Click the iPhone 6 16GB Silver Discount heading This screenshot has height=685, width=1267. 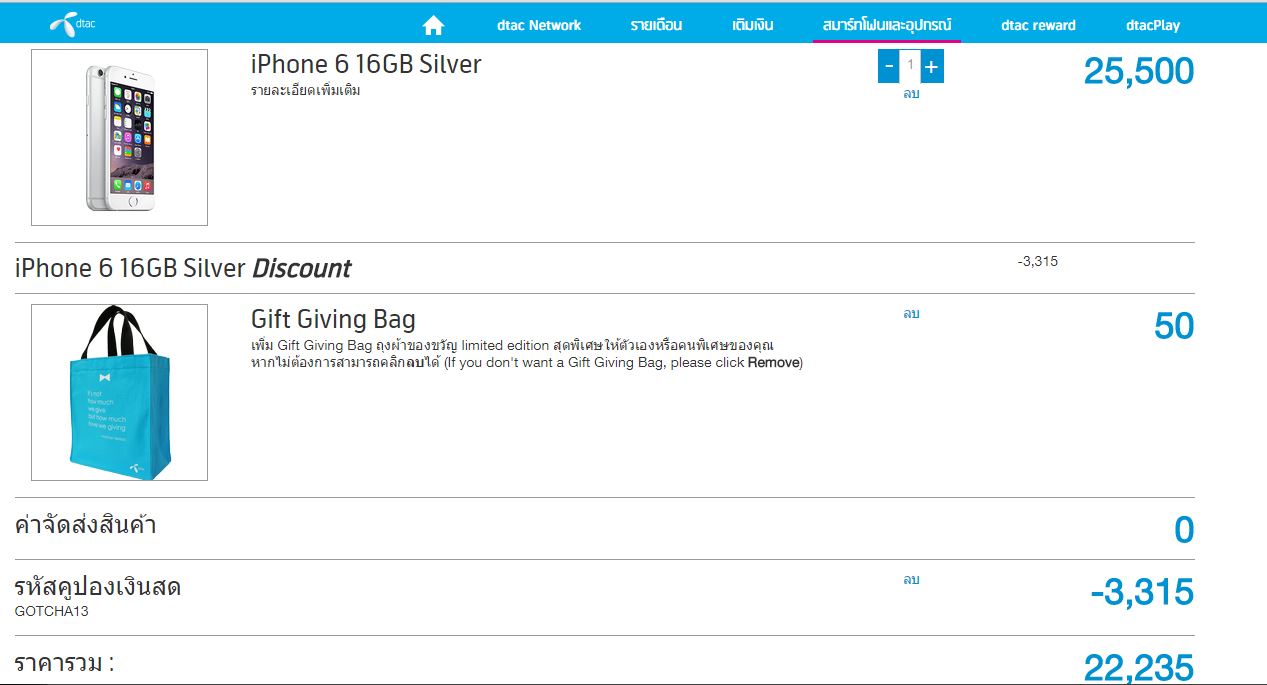click(x=183, y=268)
